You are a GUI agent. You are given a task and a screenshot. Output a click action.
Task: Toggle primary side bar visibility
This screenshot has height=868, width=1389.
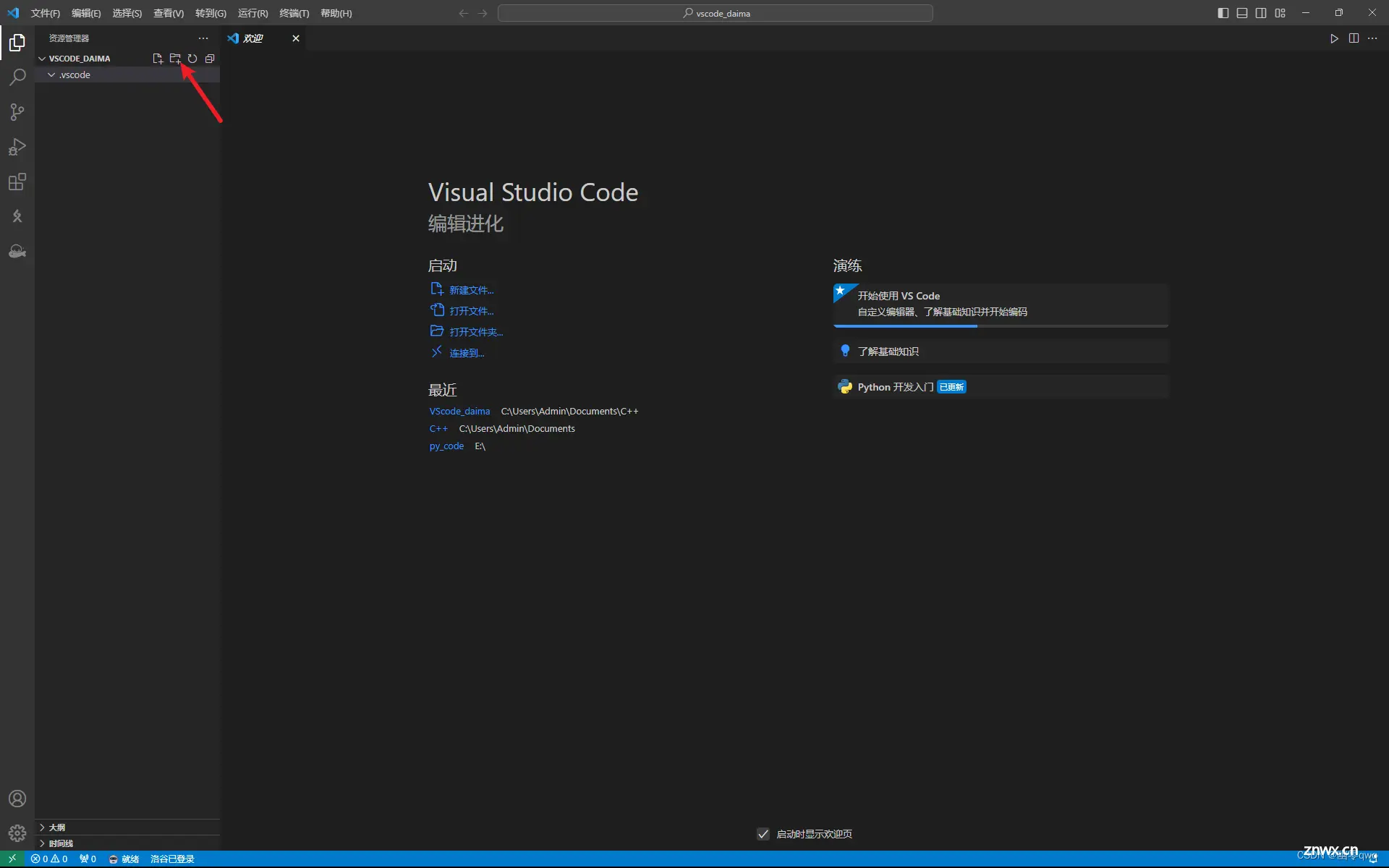(x=1223, y=13)
